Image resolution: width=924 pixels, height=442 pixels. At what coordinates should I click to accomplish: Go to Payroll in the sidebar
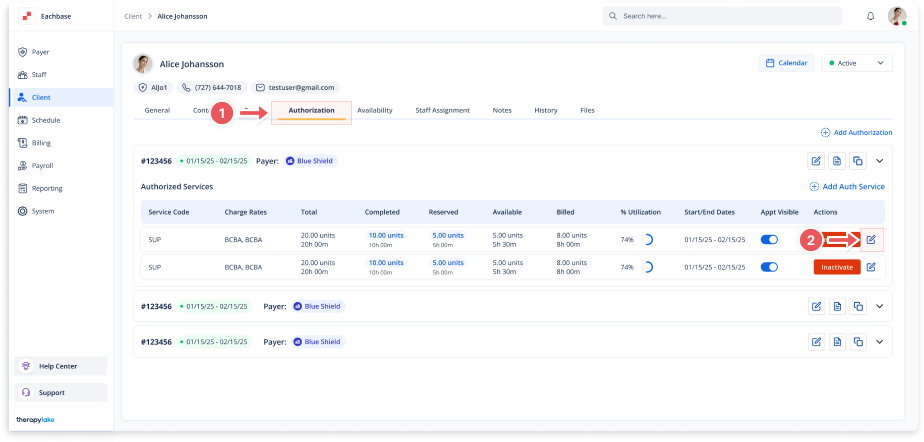[x=42, y=166]
